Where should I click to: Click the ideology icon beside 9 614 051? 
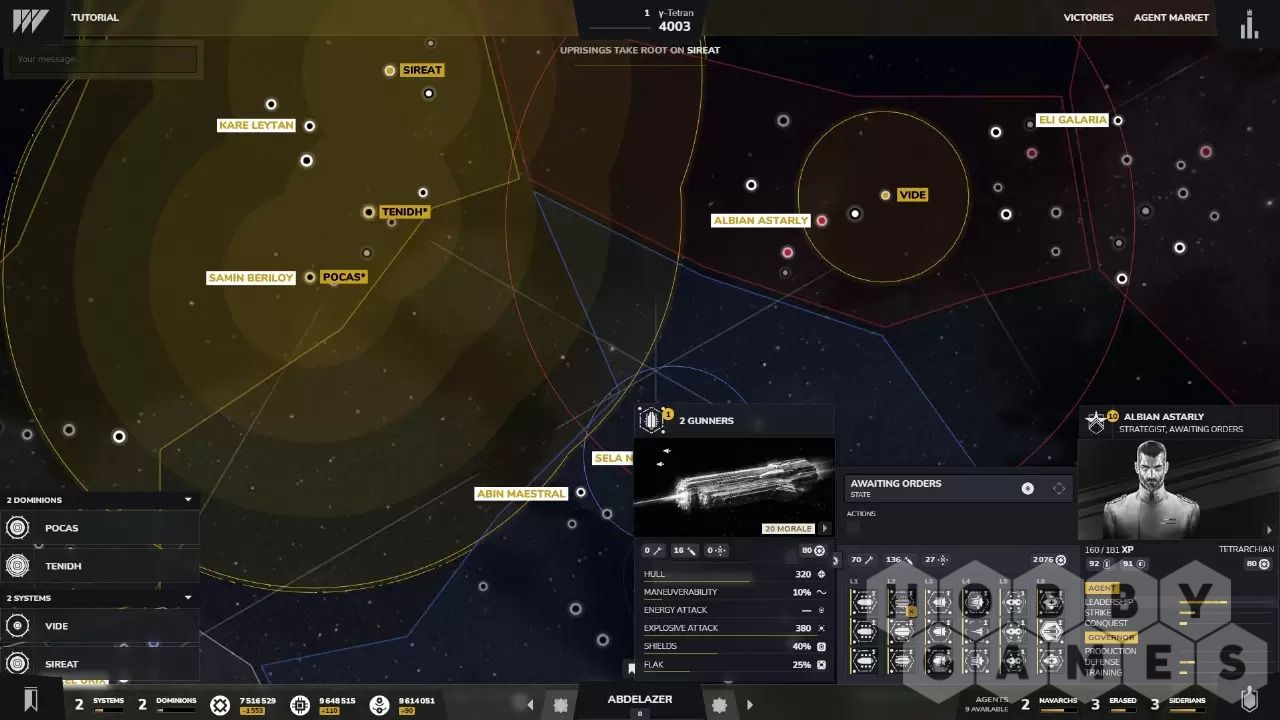click(379, 705)
